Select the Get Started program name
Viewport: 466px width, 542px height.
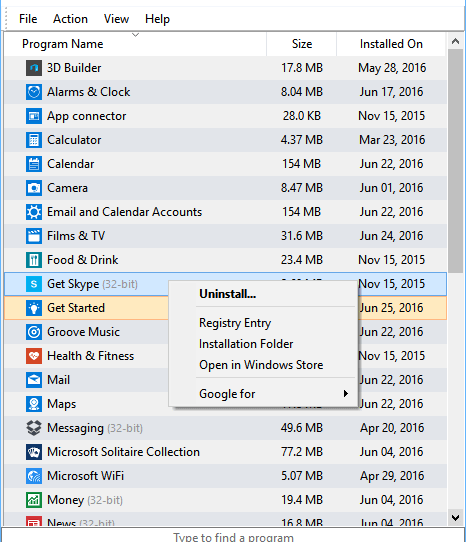[x=76, y=308]
